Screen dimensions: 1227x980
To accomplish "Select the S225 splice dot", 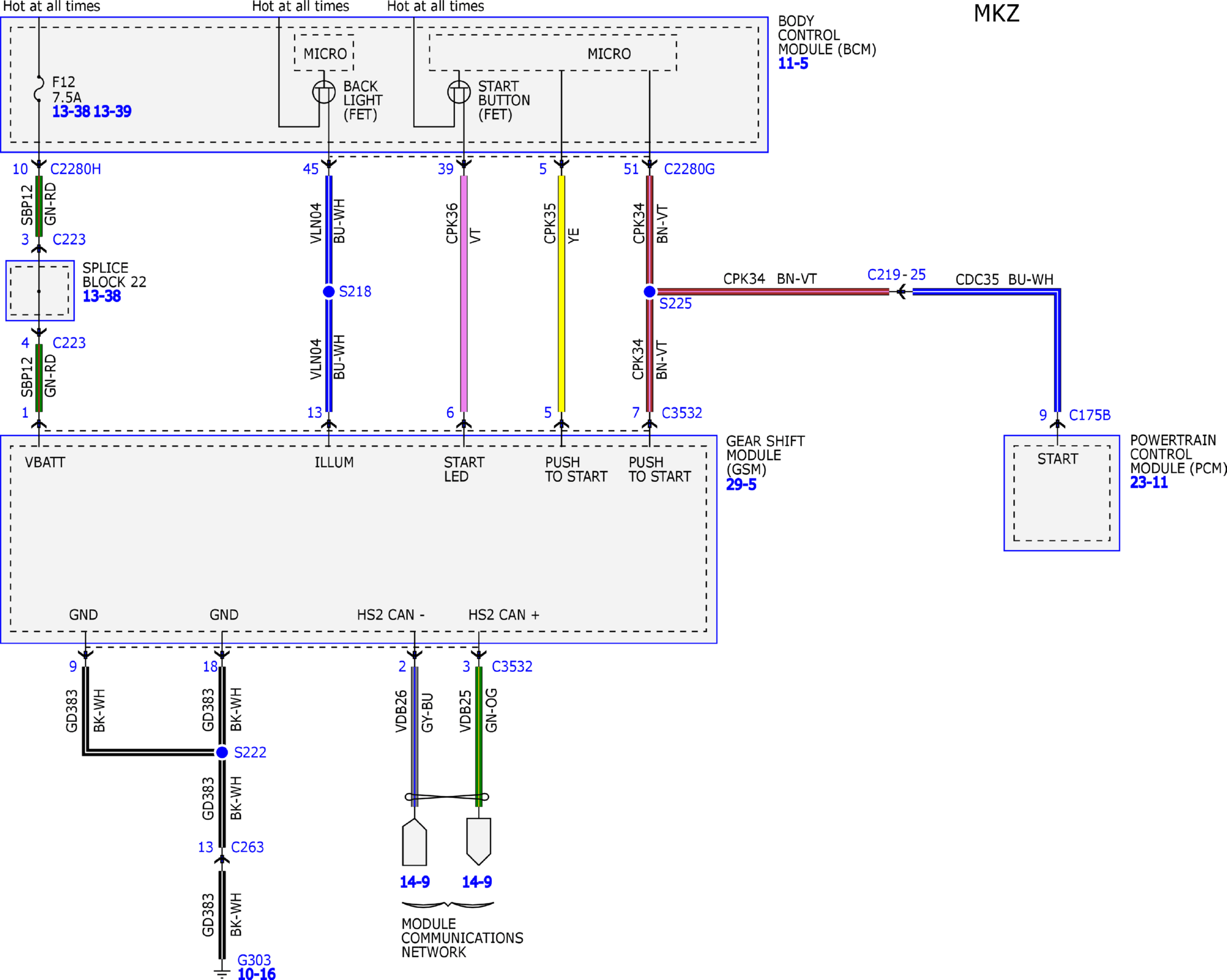I will tap(649, 292).
